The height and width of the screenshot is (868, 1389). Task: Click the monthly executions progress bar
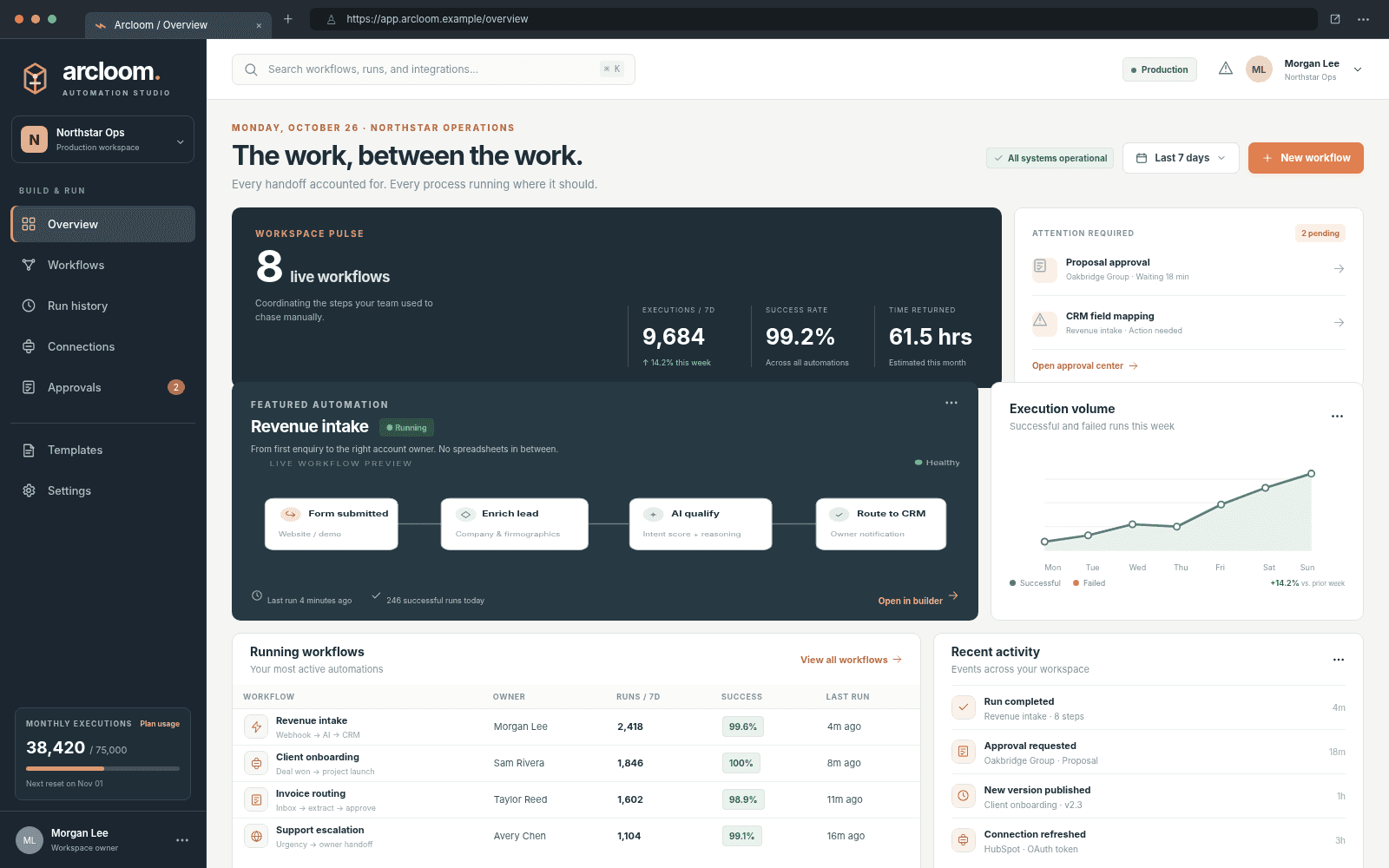click(102, 769)
